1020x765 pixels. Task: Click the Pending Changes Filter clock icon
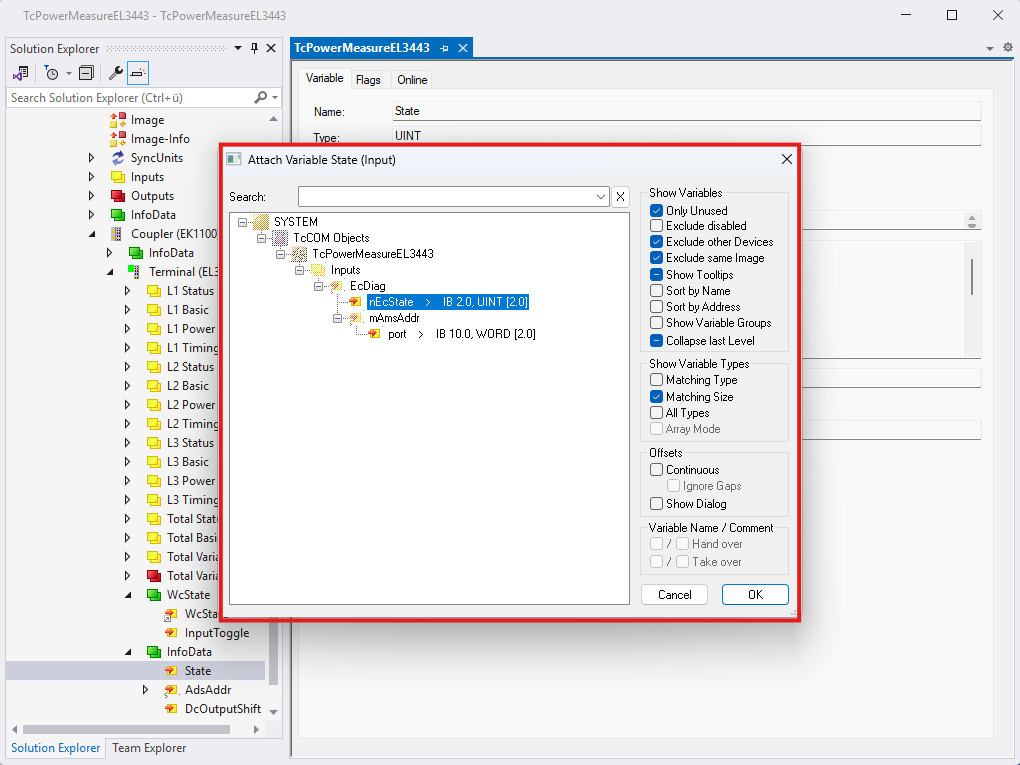point(52,73)
